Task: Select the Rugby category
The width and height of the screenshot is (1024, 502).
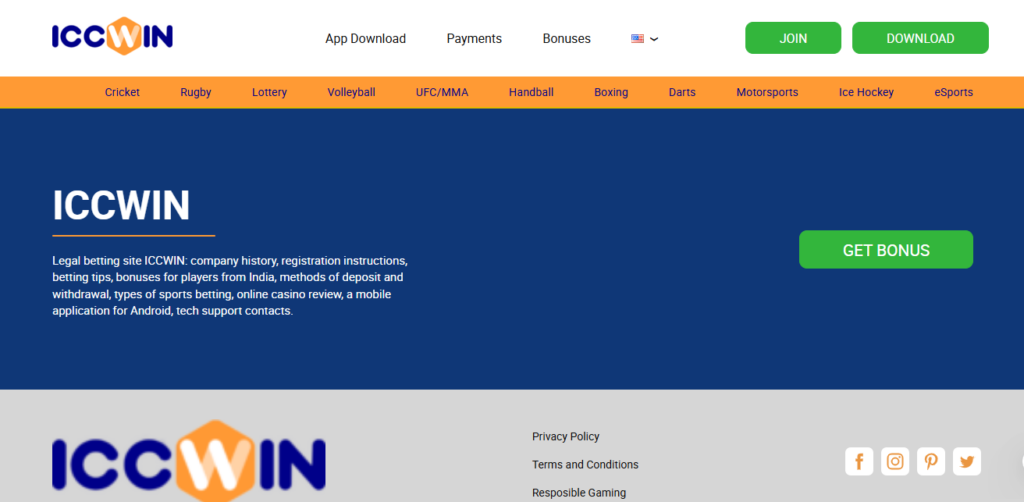Action: point(196,92)
